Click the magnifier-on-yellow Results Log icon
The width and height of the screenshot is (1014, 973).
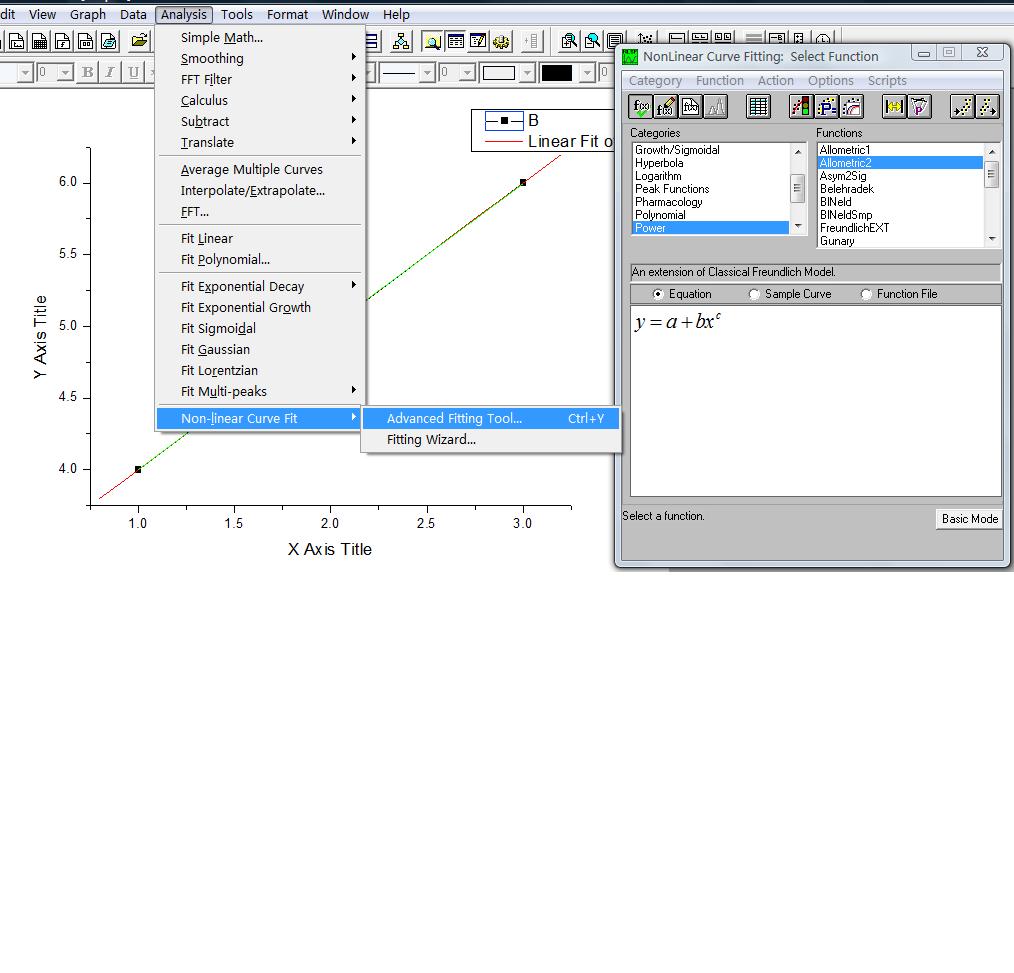432,42
